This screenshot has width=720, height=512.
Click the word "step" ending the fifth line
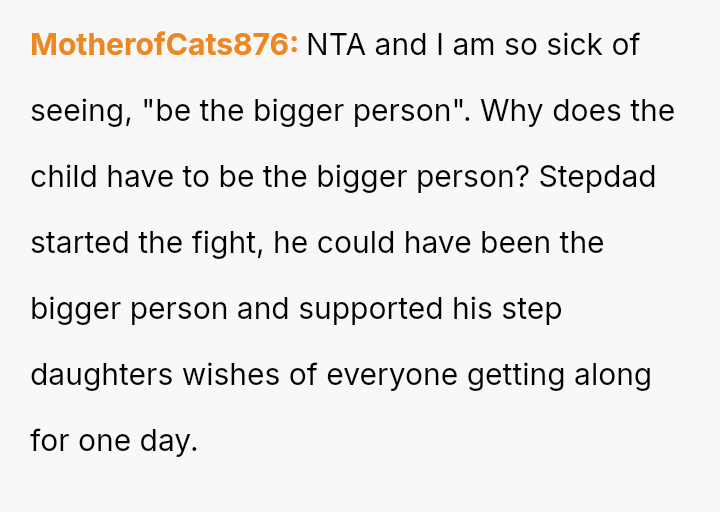(x=532, y=309)
